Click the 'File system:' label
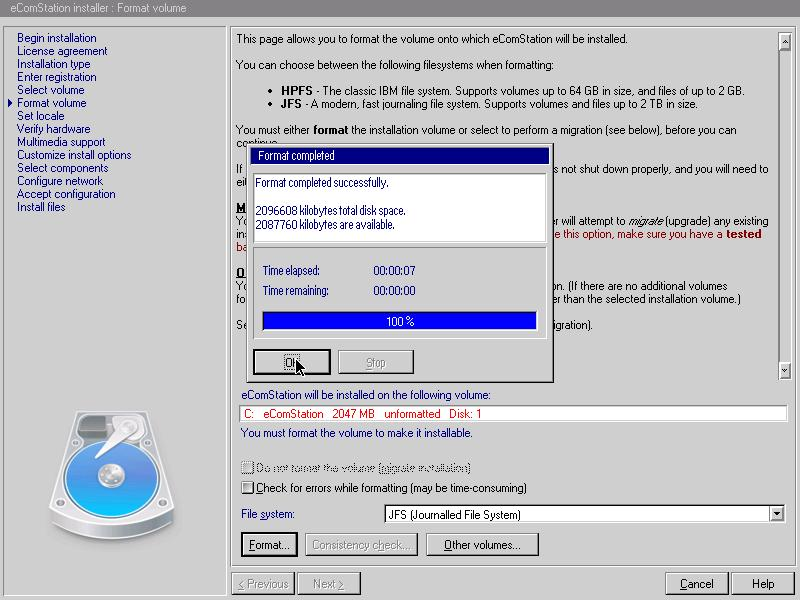 (x=268, y=514)
